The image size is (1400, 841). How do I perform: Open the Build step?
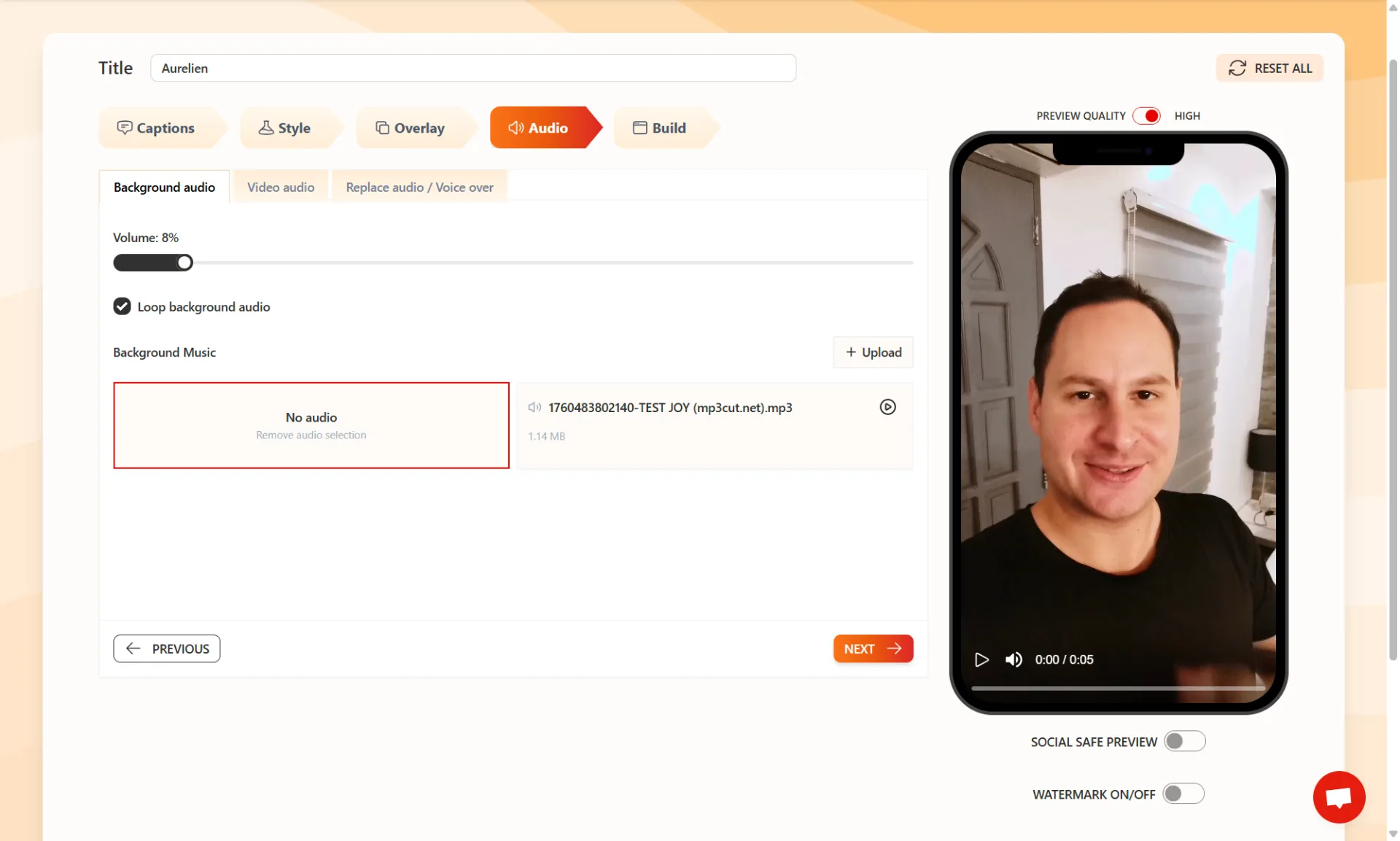(x=660, y=128)
